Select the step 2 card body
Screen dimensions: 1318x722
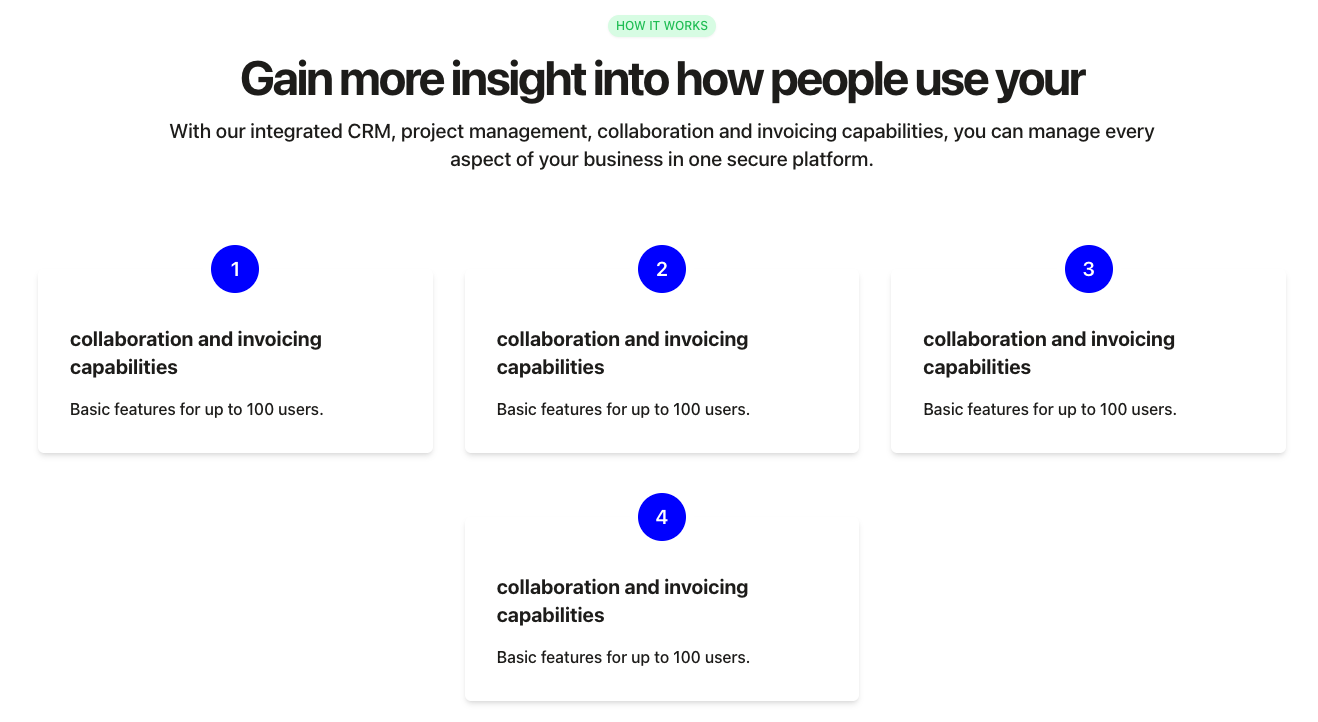[x=662, y=361]
